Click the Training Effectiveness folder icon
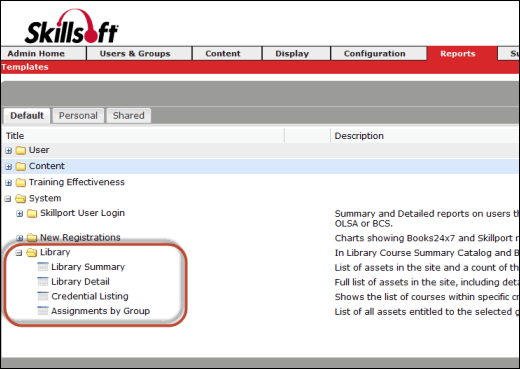This screenshot has width=520, height=369. 21,182
